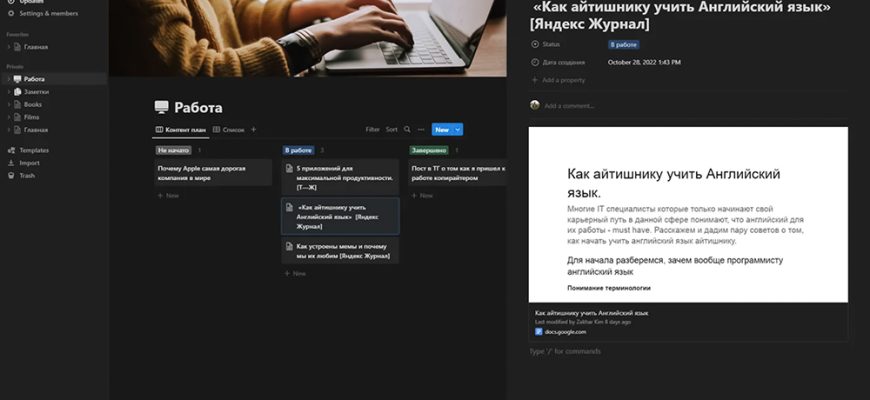
Task: Open the three-dots view options menu
Action: tap(421, 129)
